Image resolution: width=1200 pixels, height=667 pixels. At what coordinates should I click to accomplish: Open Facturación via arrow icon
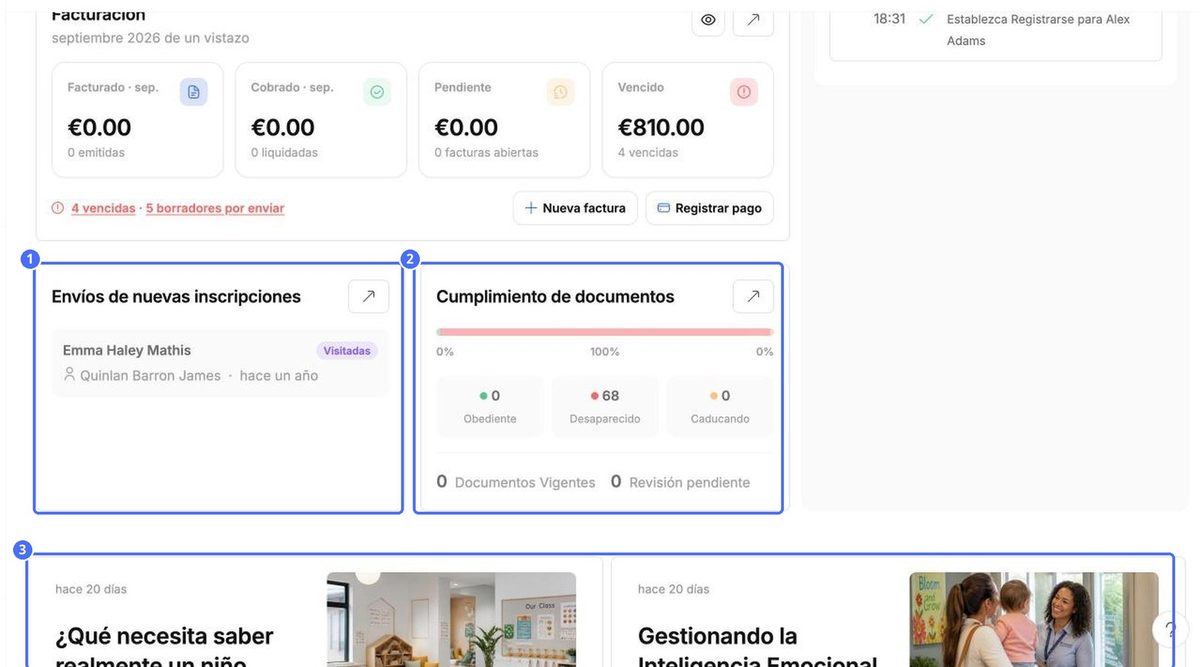click(x=753, y=20)
